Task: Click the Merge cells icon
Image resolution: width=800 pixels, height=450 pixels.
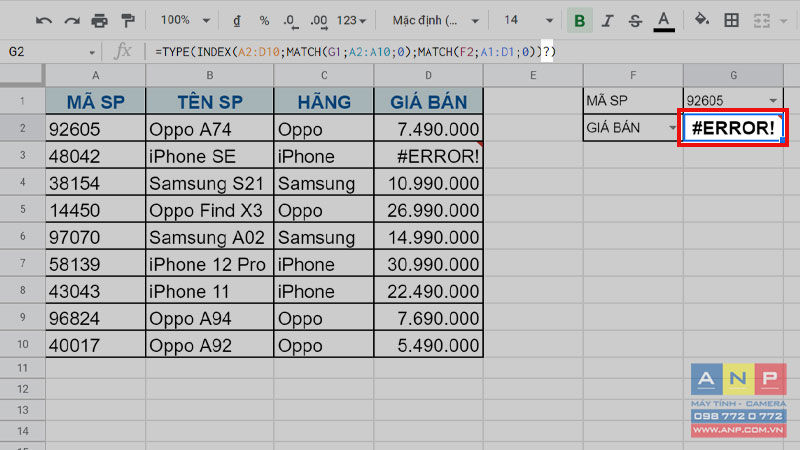Action: tap(761, 21)
